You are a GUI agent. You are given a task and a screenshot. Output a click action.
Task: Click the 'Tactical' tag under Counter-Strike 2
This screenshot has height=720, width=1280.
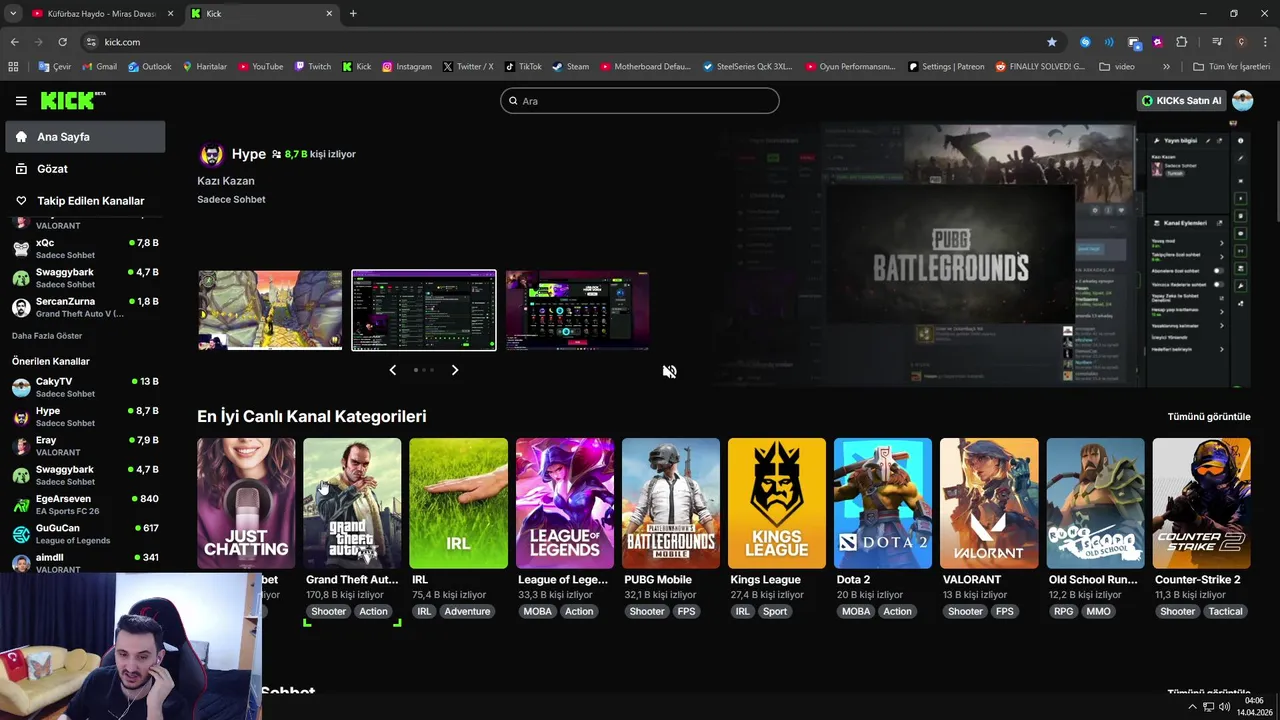pyautogui.click(x=1225, y=611)
